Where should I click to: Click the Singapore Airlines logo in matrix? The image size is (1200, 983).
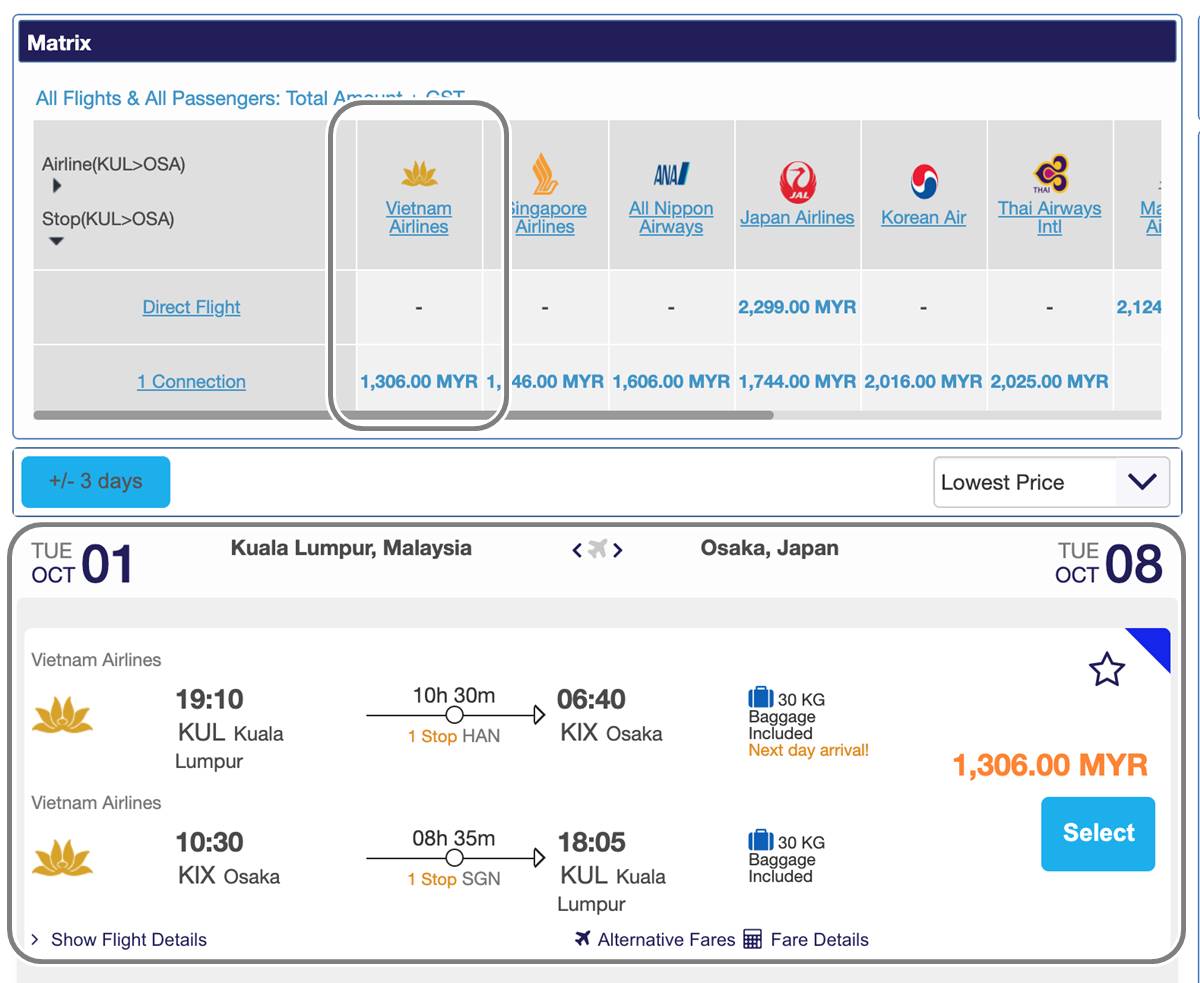click(545, 174)
